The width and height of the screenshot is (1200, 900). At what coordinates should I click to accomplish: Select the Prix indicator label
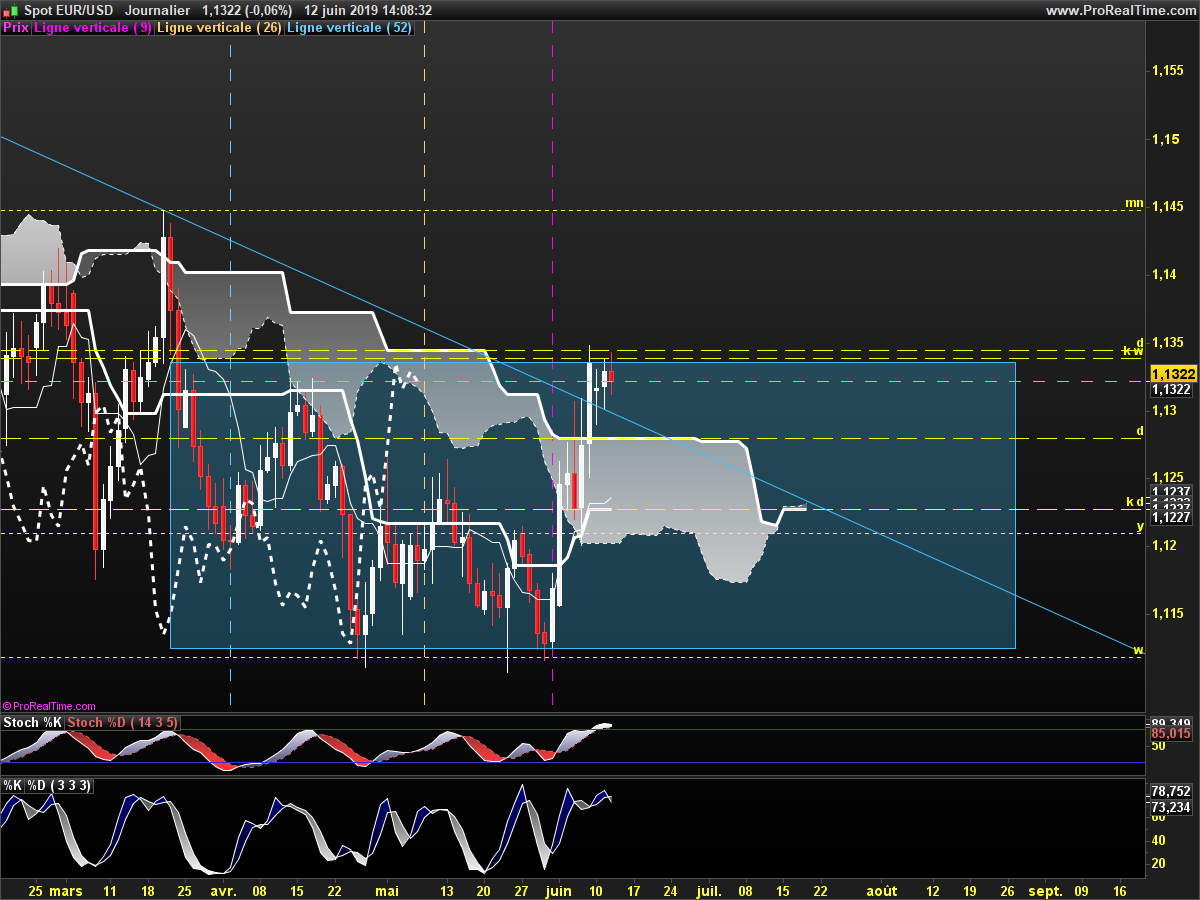coord(16,28)
